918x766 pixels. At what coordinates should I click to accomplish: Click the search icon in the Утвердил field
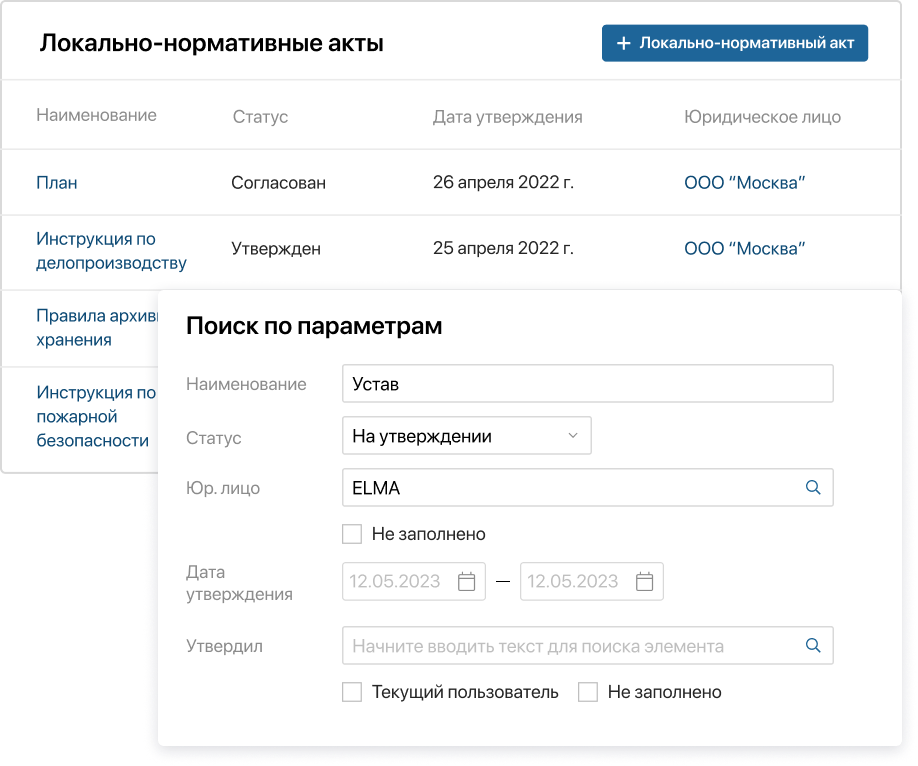(811, 645)
